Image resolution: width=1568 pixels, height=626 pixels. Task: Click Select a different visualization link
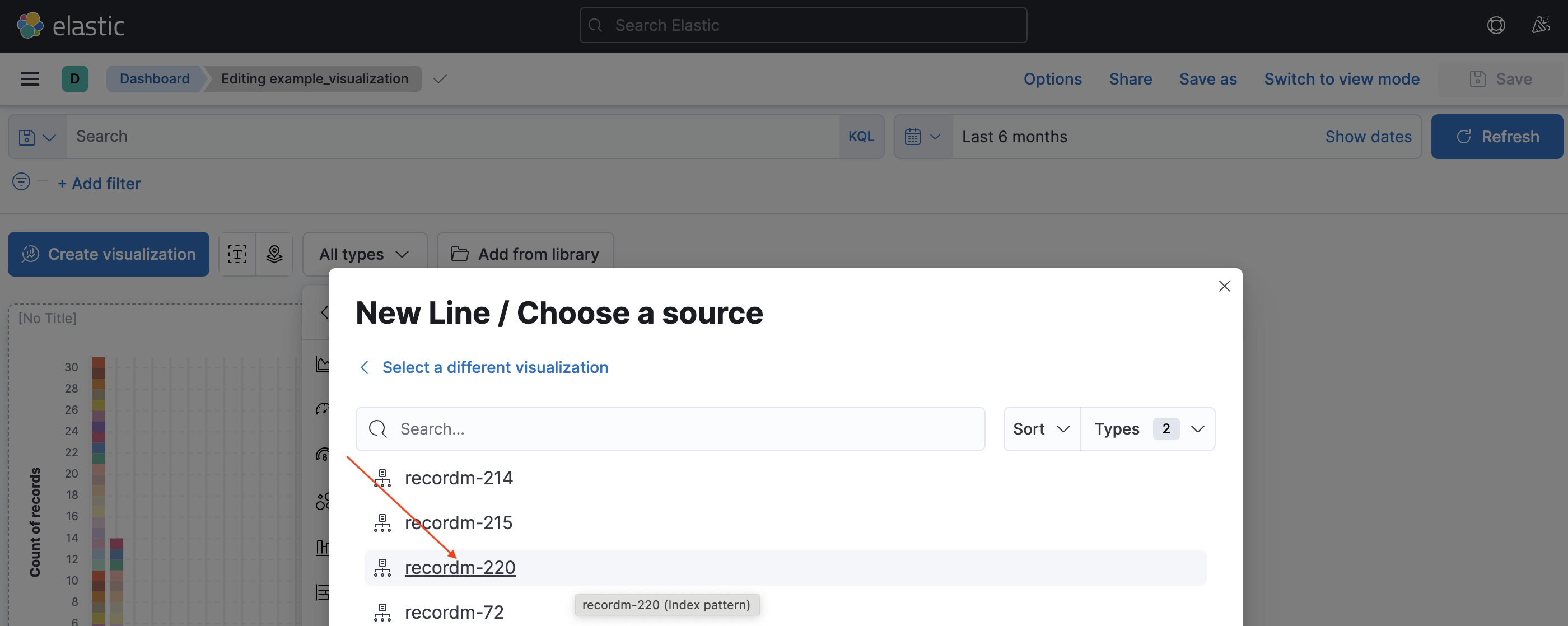[494, 367]
